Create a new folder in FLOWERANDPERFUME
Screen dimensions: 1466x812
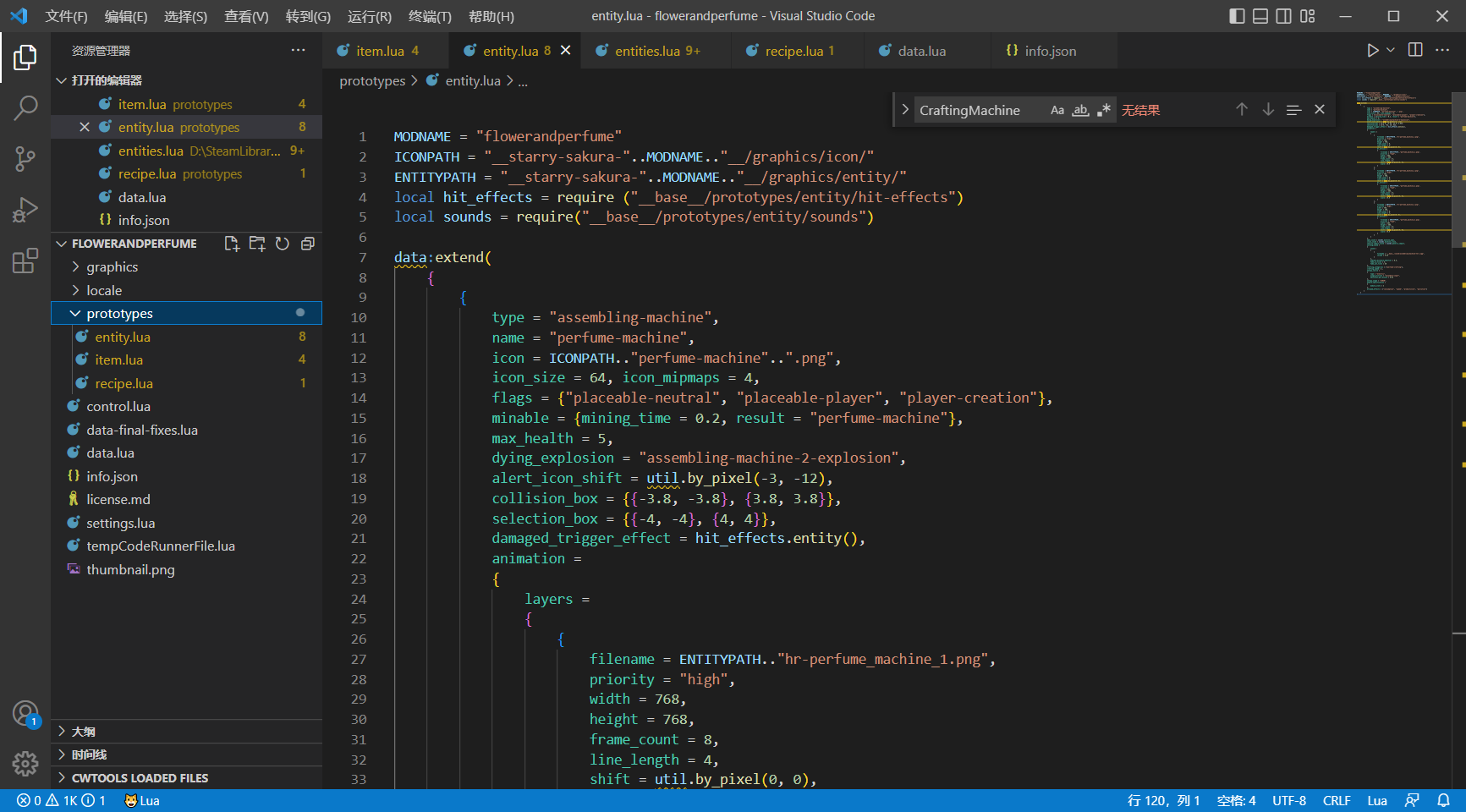pyautogui.click(x=257, y=244)
